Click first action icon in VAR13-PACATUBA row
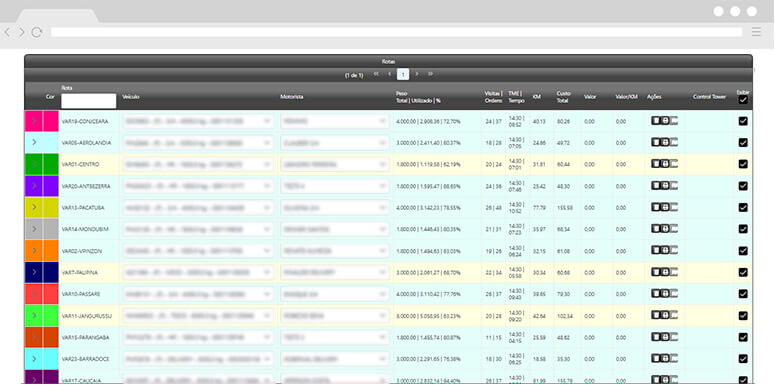The image size is (775, 390). pyautogui.click(x=655, y=207)
